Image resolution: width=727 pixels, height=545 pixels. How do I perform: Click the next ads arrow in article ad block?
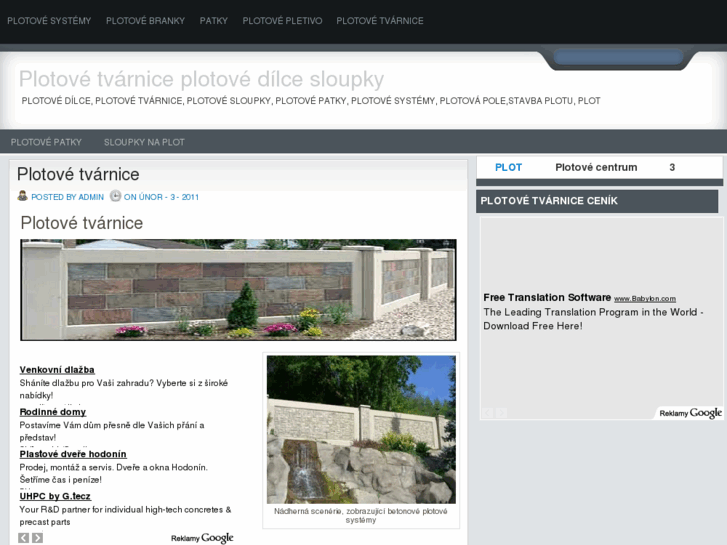click(x=38, y=538)
